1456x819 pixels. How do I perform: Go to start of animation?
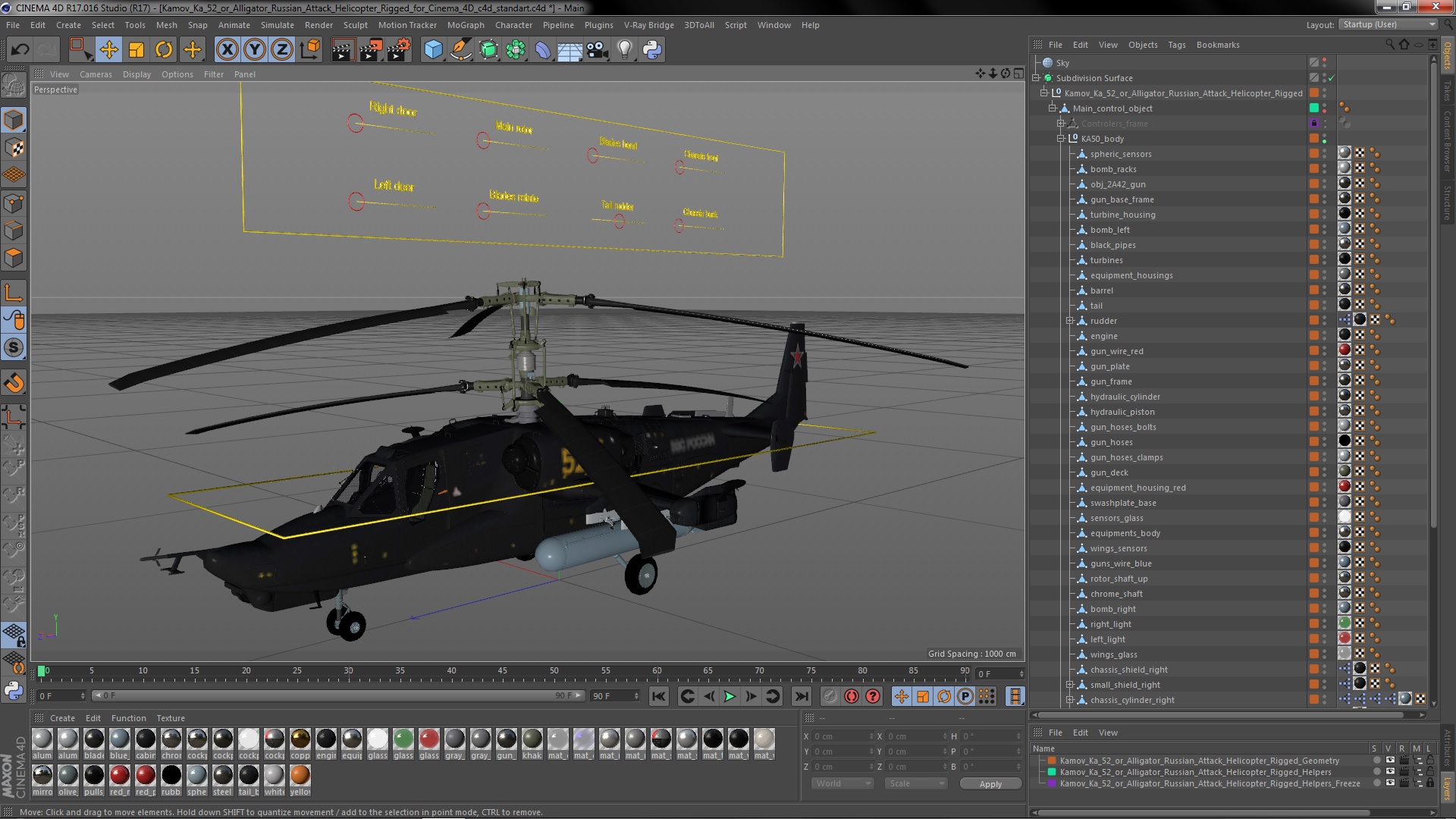pyautogui.click(x=659, y=696)
